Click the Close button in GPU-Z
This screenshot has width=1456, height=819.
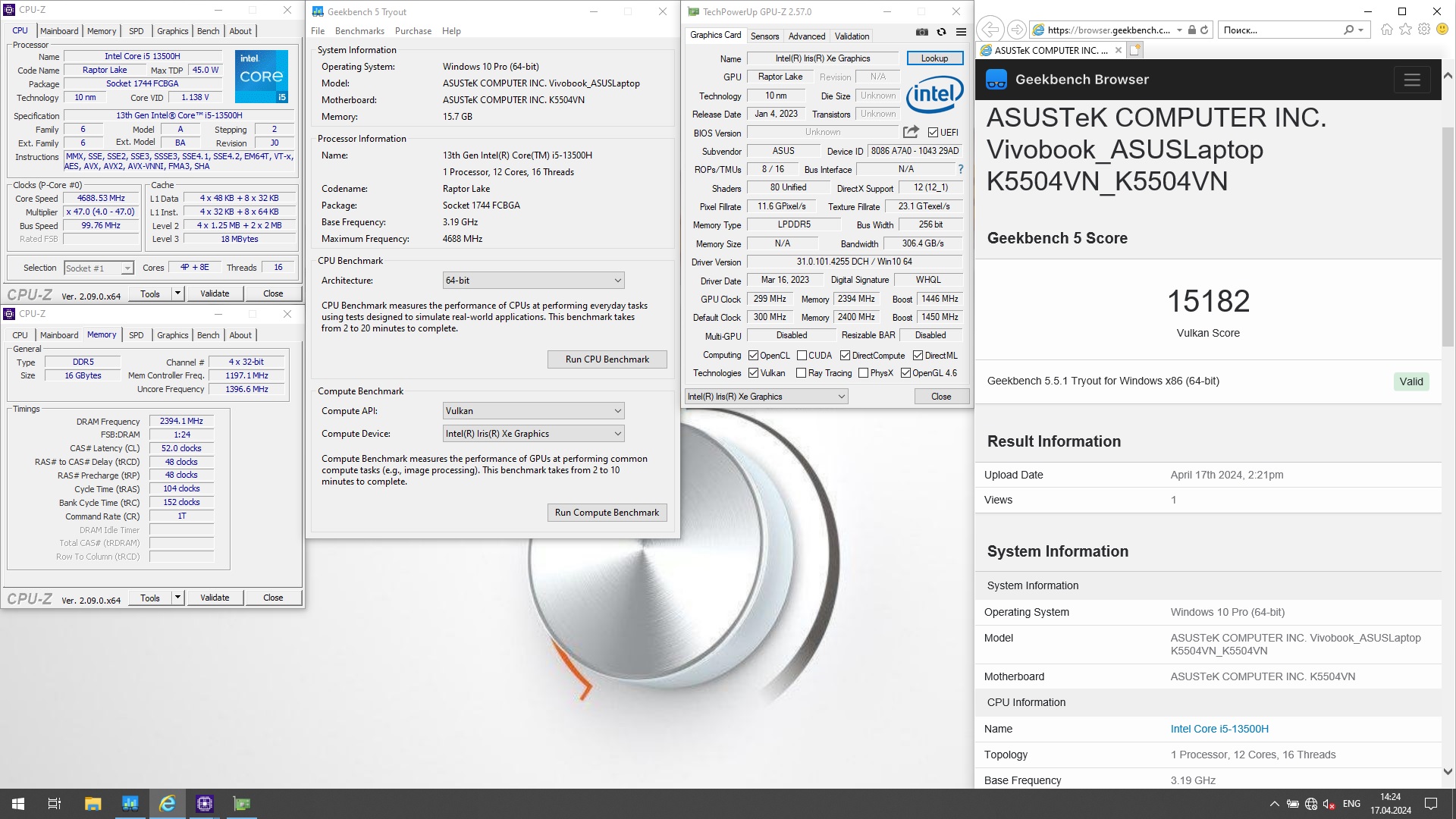940,396
